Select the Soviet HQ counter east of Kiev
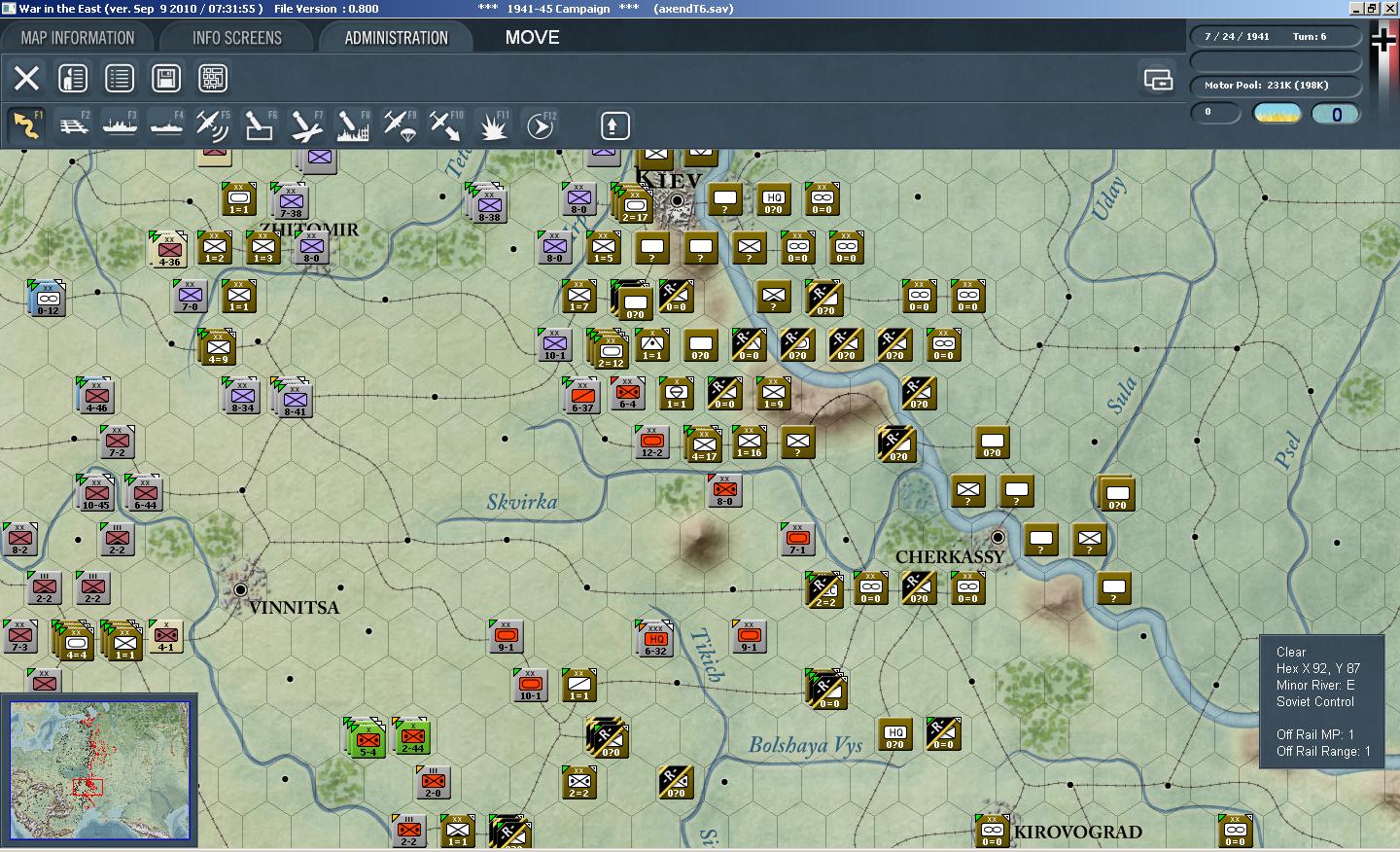1400x852 pixels. click(x=773, y=199)
